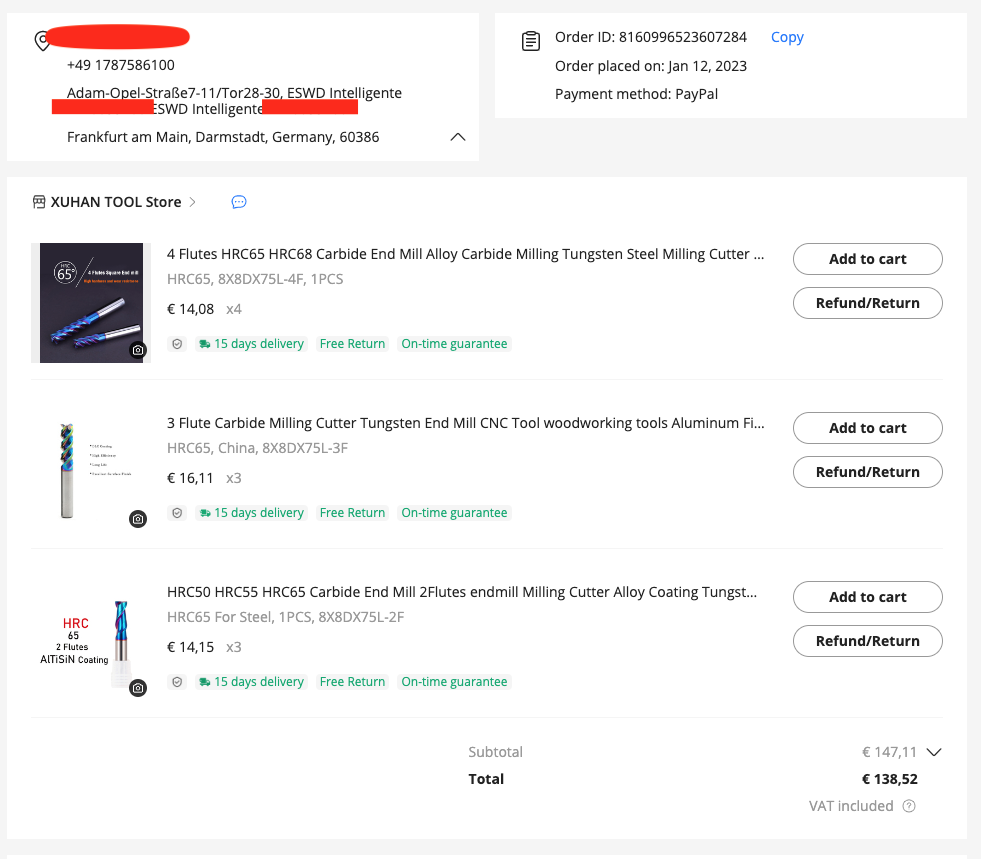Open XUHAN TOOL Store page via arrow
Screen dimensions: 981x859
[193, 202]
